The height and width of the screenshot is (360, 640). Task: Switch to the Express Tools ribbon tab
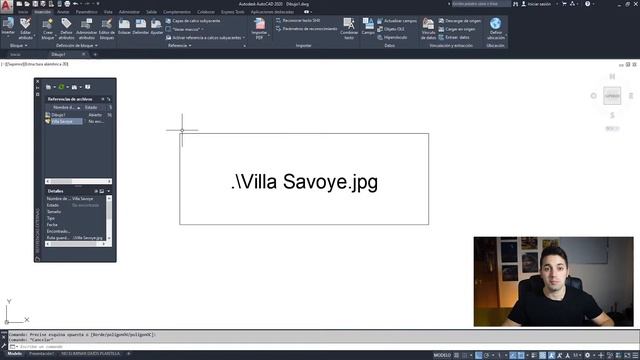pos(232,12)
